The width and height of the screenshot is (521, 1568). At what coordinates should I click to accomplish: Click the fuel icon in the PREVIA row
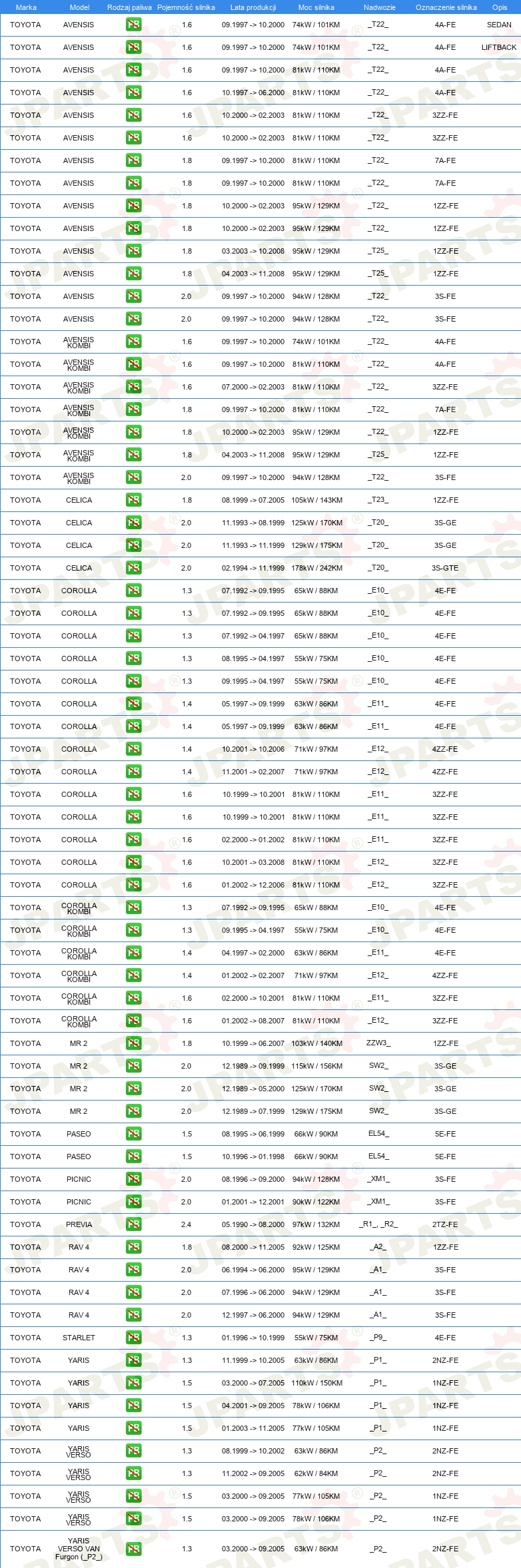coord(133,1224)
